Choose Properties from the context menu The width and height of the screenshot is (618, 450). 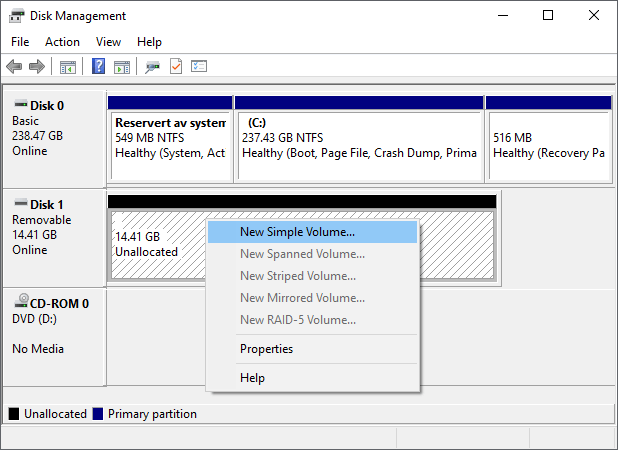point(313,349)
